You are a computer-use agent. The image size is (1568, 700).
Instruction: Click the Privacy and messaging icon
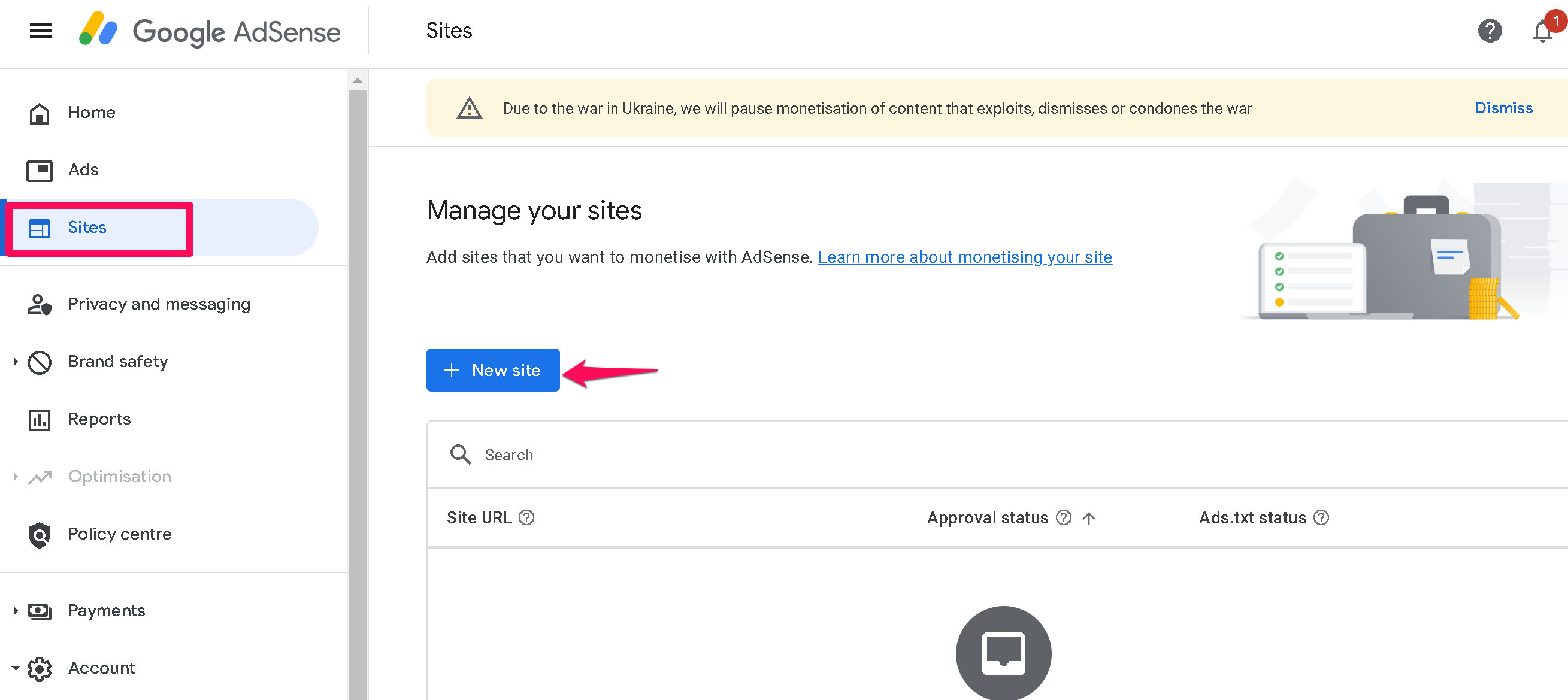pos(39,304)
